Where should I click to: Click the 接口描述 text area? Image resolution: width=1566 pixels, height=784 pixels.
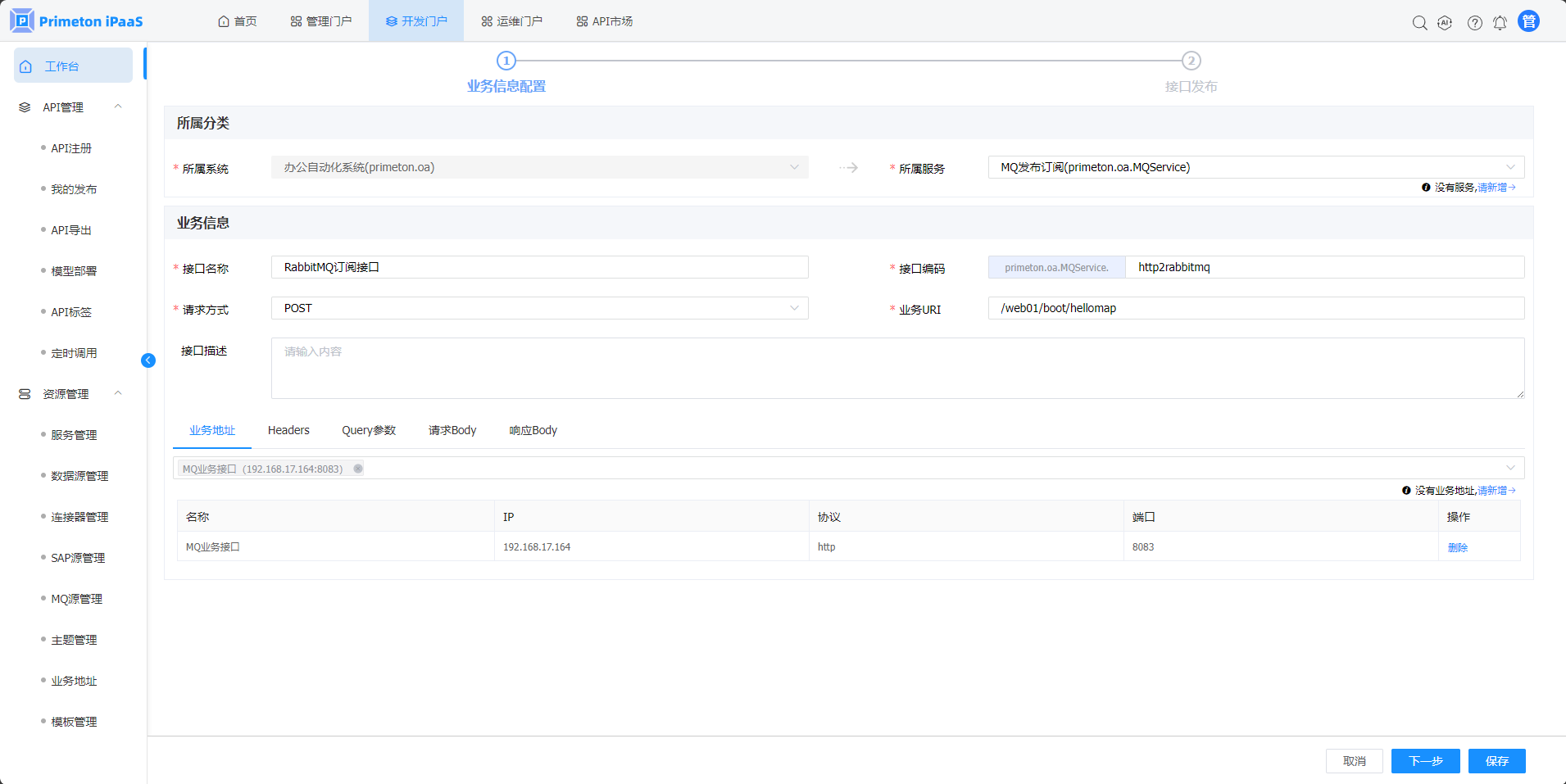pyautogui.click(x=897, y=368)
